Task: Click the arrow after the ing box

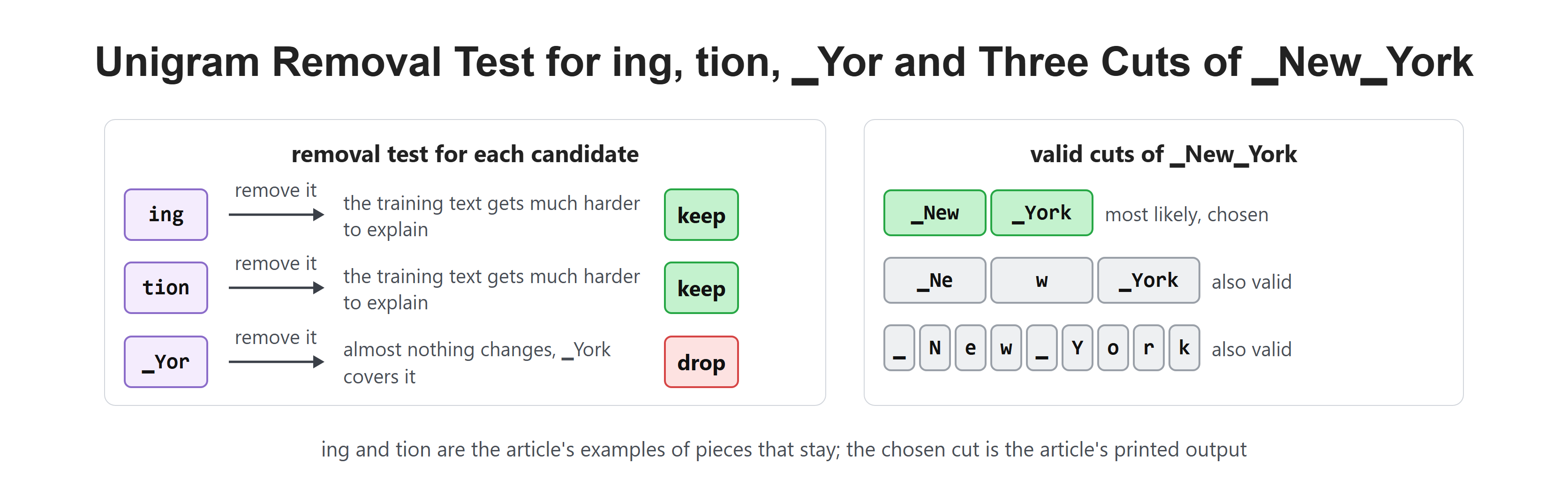Action: (x=276, y=215)
